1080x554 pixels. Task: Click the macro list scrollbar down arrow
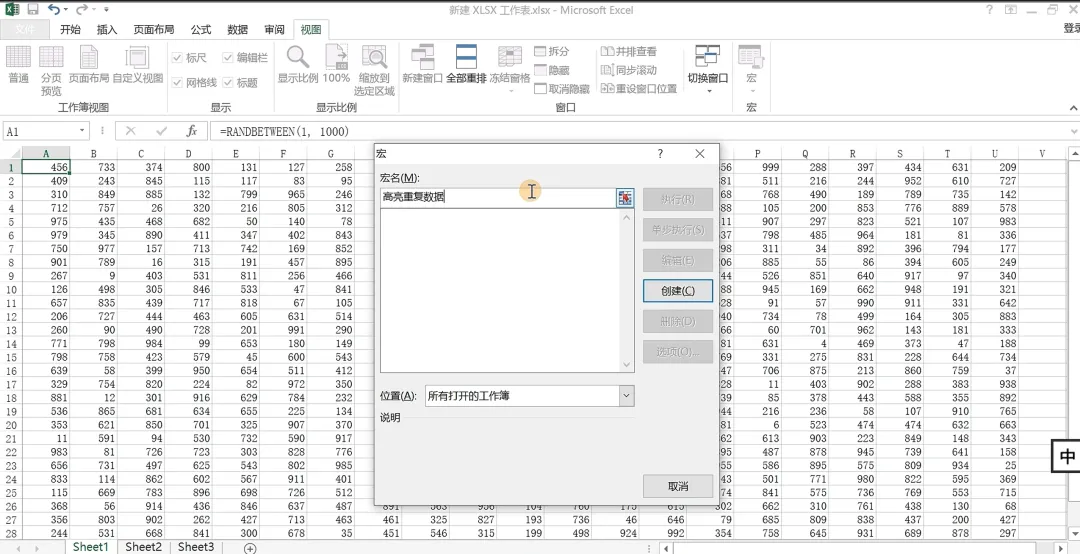[x=626, y=365]
